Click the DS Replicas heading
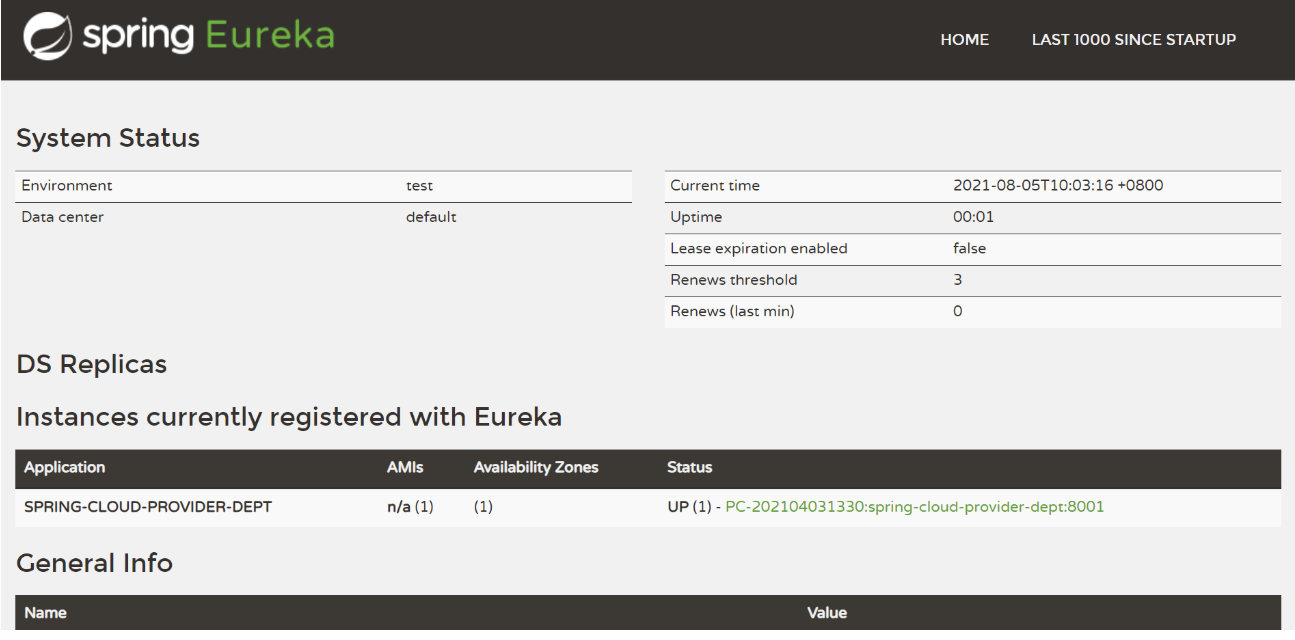This screenshot has width=1295, height=640. (x=92, y=365)
